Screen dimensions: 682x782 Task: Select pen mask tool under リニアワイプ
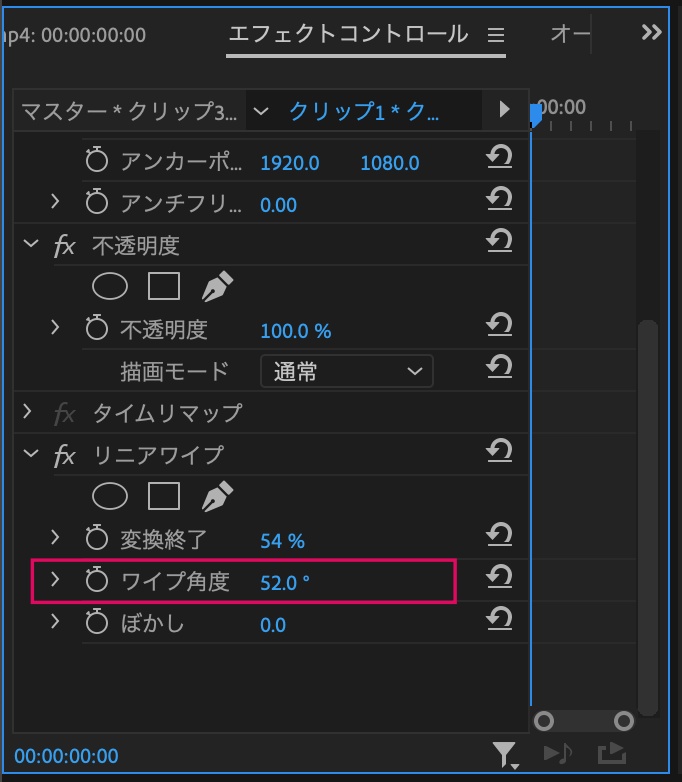point(217,496)
